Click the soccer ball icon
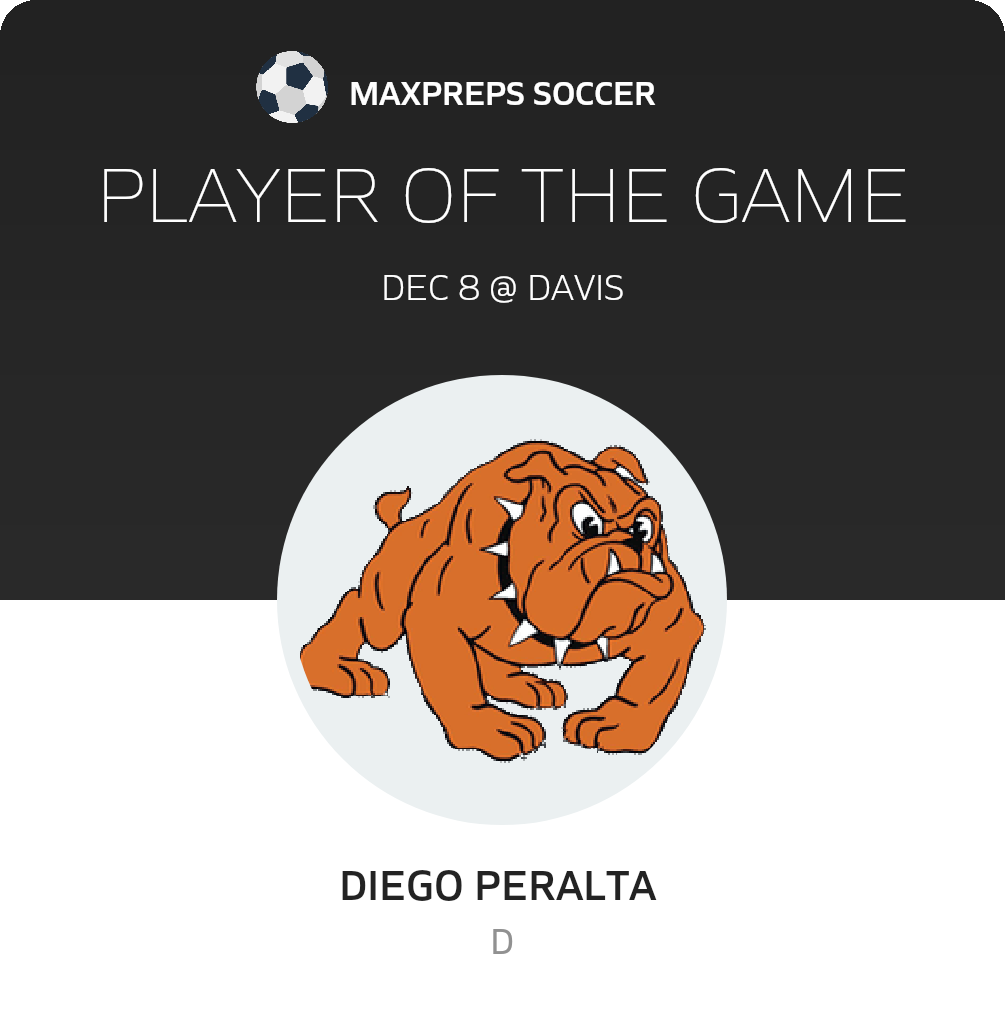1005x1020 pixels. tap(291, 87)
